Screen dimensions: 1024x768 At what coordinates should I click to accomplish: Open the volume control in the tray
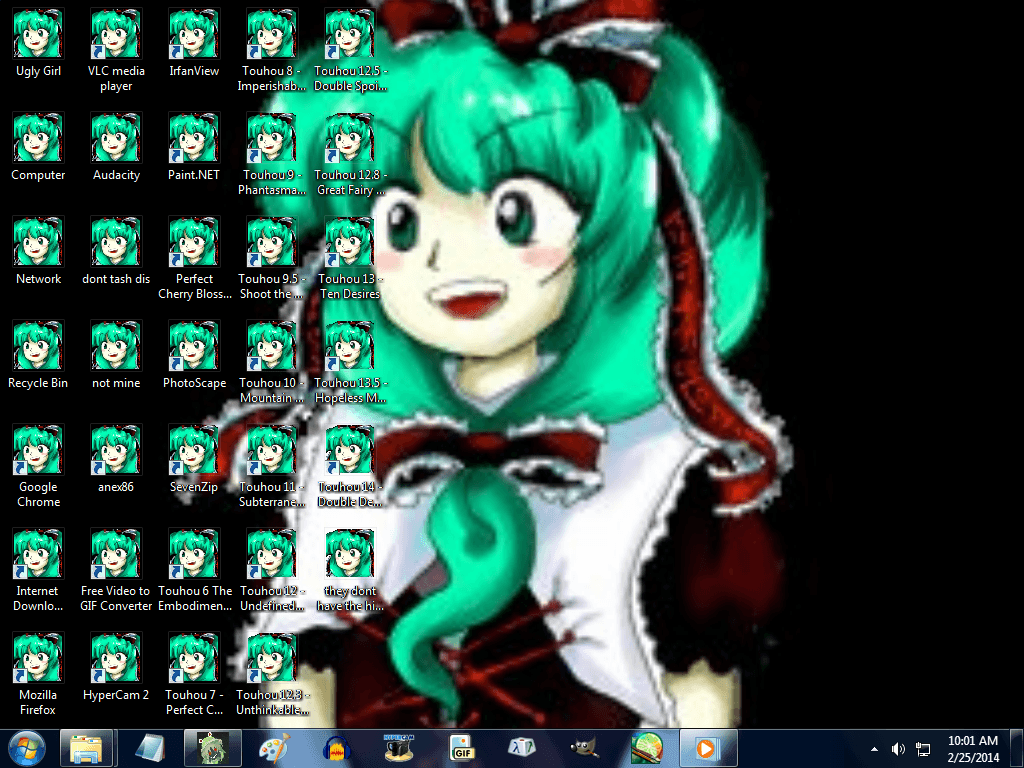click(897, 748)
